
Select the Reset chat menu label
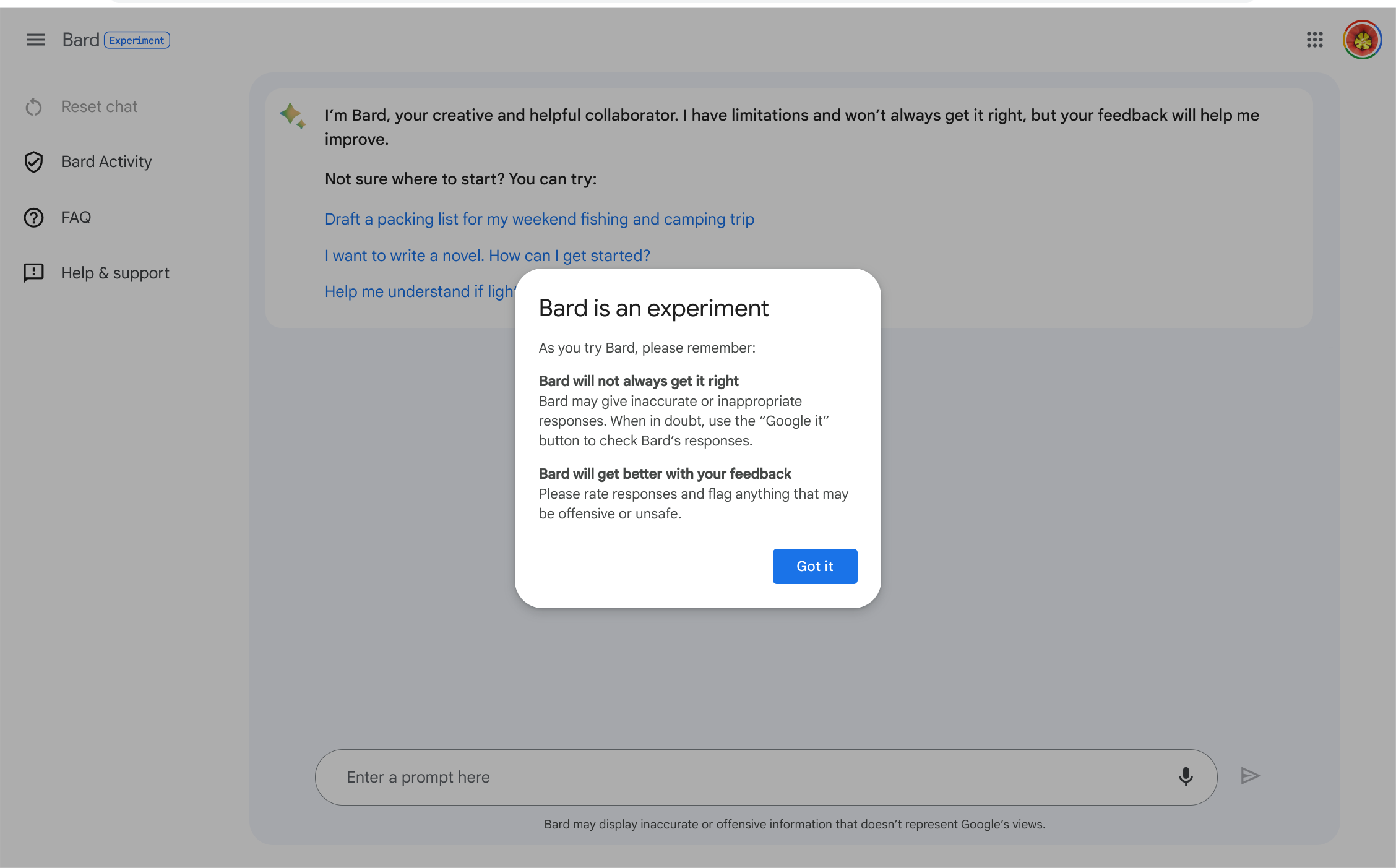pyautogui.click(x=100, y=107)
